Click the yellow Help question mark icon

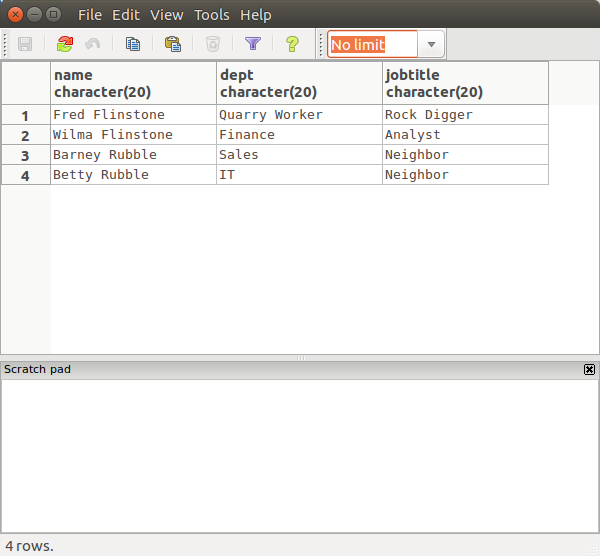292,44
